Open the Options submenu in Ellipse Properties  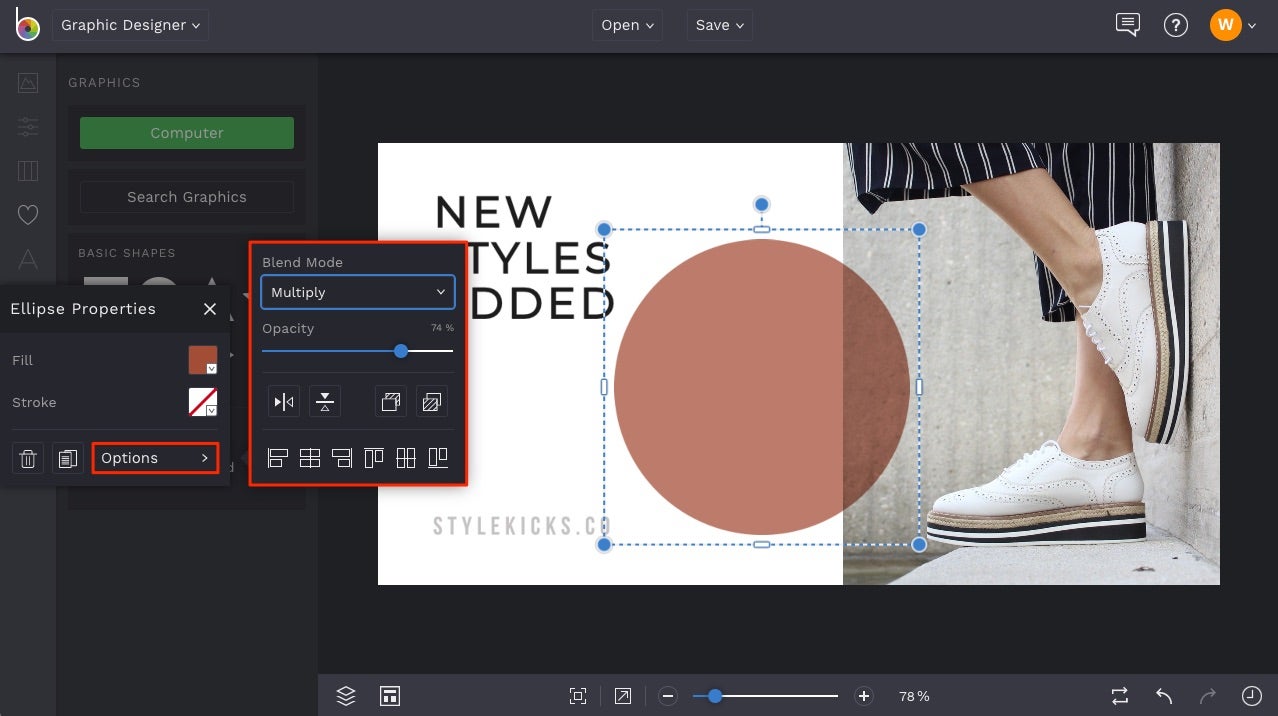(154, 457)
